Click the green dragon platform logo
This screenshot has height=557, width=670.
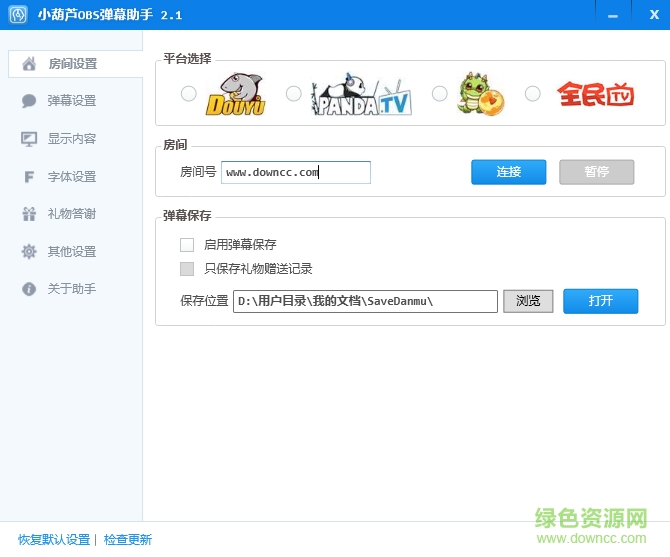(481, 94)
